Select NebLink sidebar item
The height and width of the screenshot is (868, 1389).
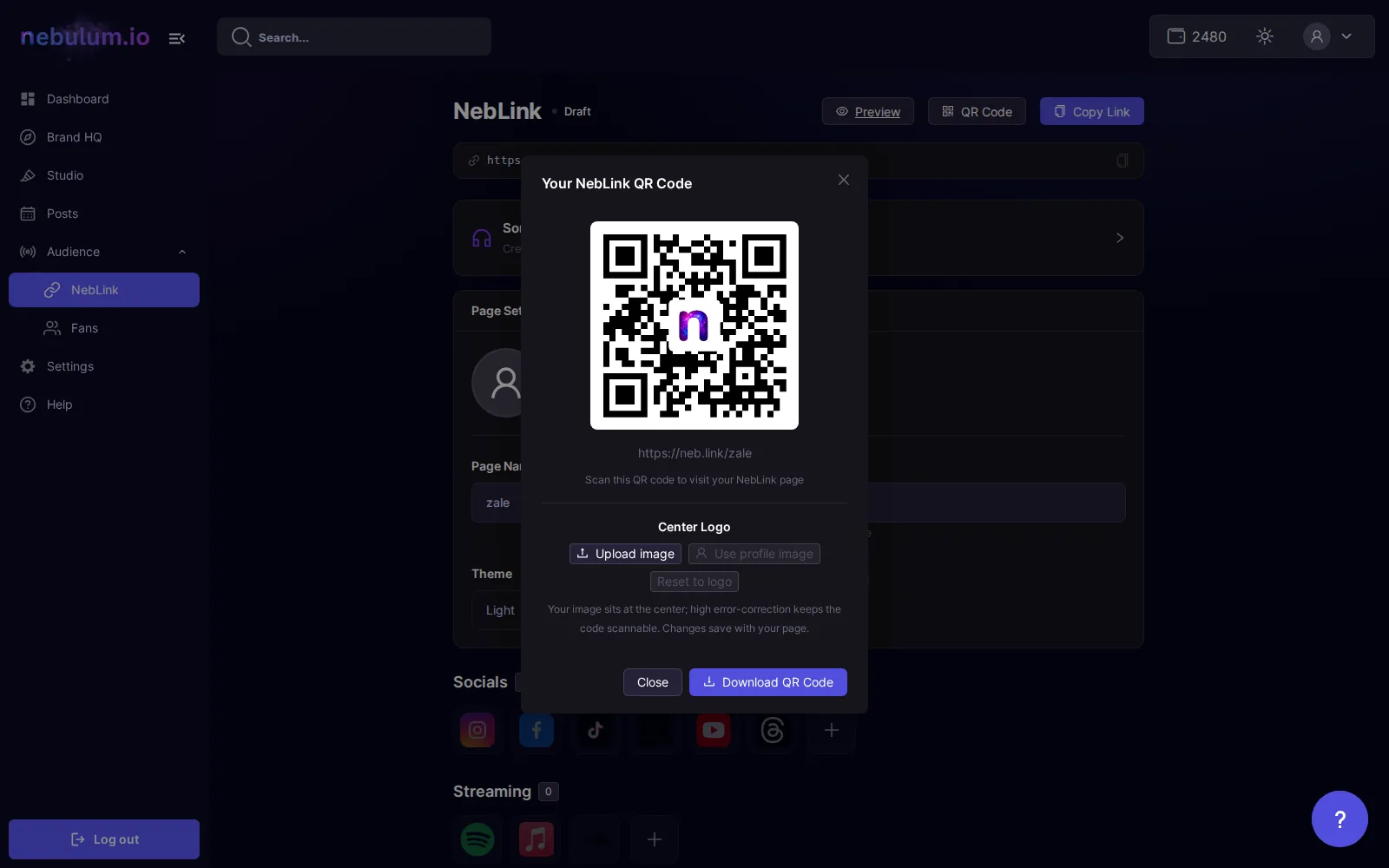coord(104,290)
